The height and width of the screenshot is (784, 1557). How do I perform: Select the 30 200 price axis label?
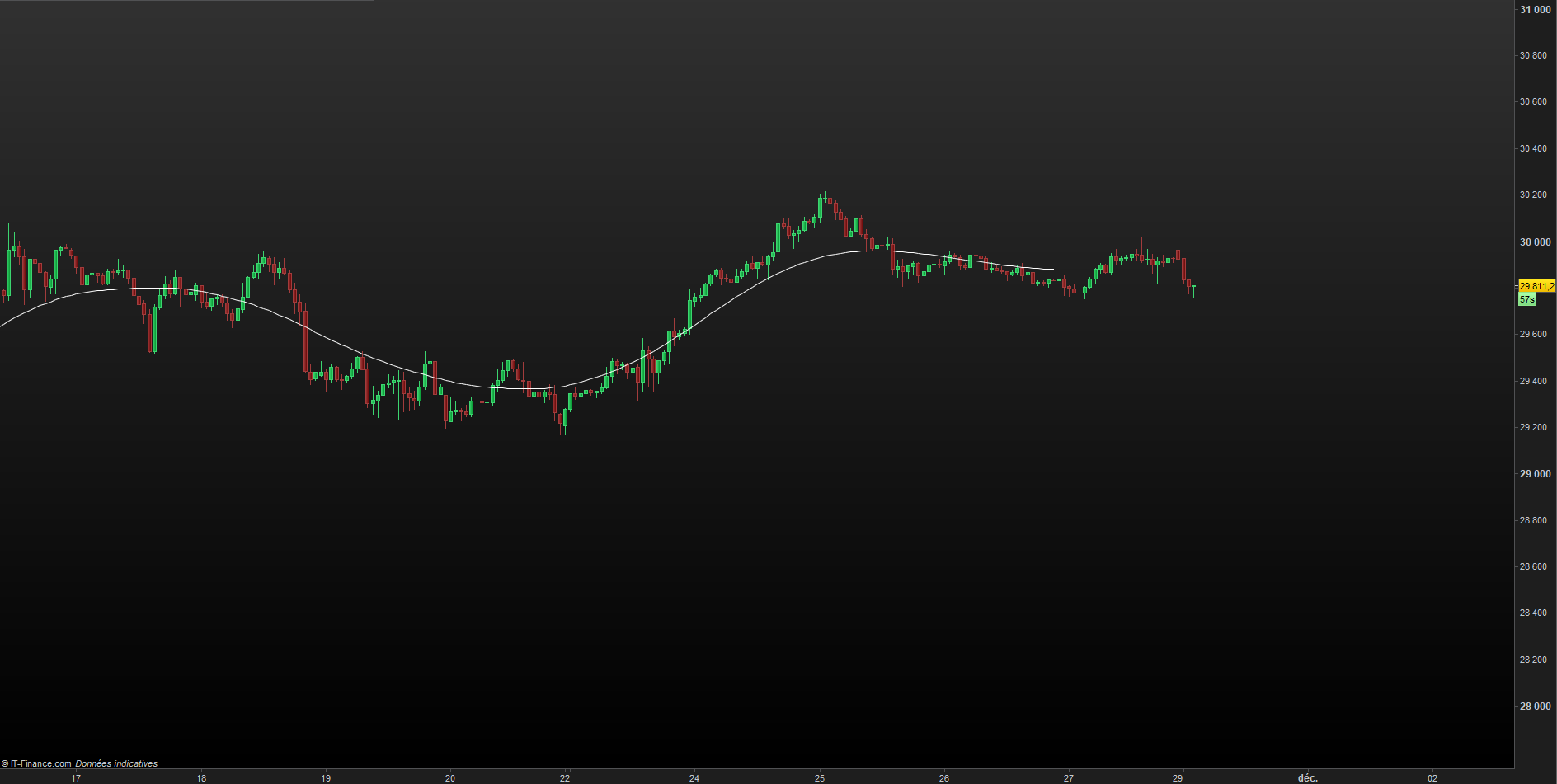1533,195
